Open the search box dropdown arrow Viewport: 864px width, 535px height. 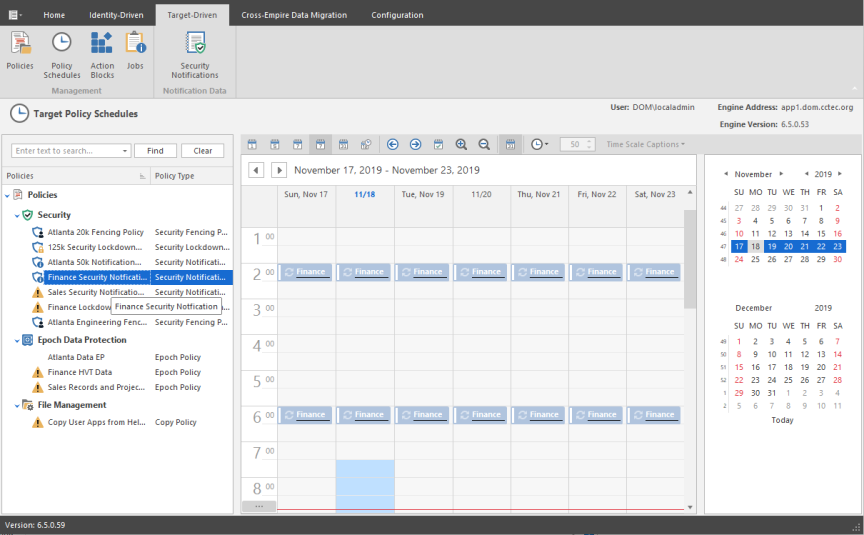coord(125,151)
